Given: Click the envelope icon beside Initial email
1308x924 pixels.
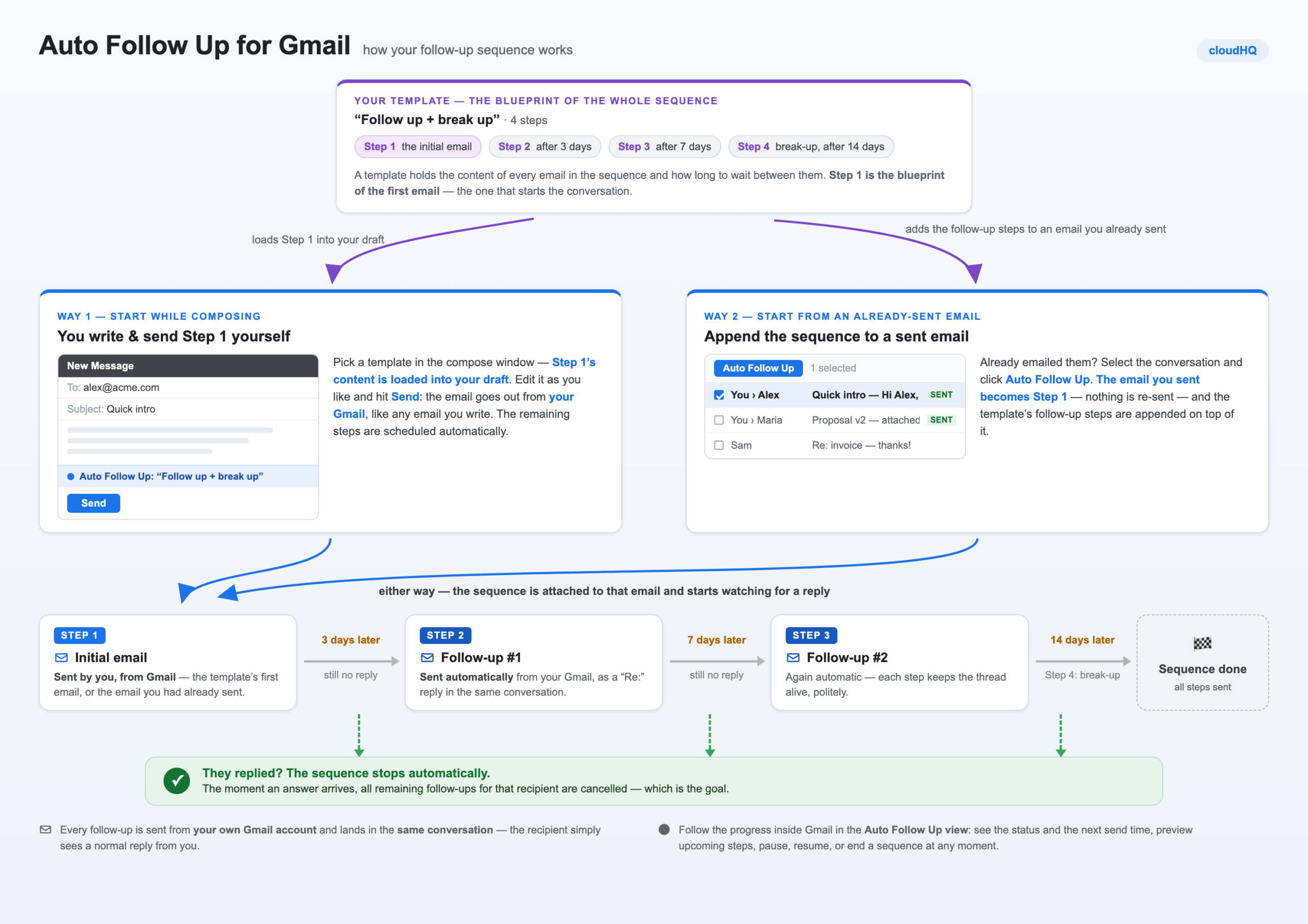Looking at the screenshot, I should [61, 657].
